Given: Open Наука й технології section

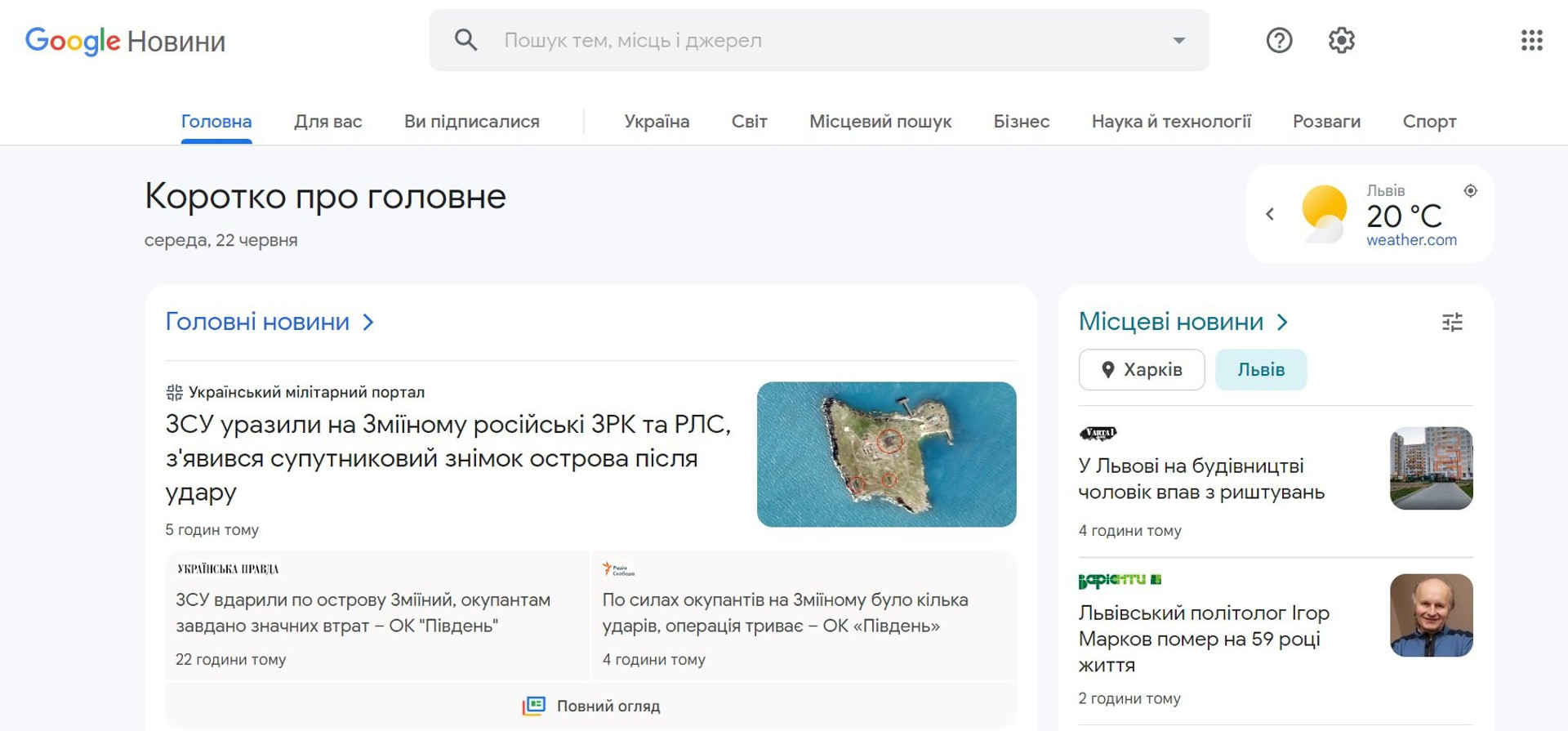Looking at the screenshot, I should 1171,122.
